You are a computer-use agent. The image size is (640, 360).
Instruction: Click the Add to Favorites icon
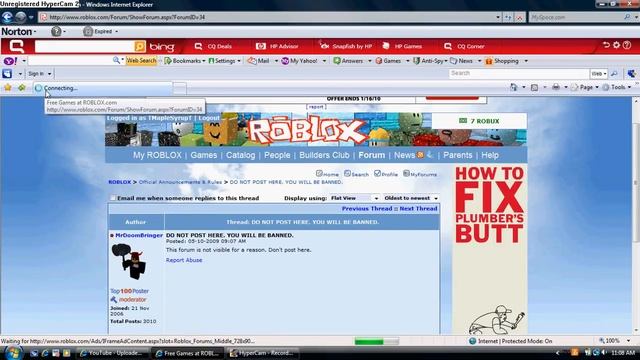(21, 88)
